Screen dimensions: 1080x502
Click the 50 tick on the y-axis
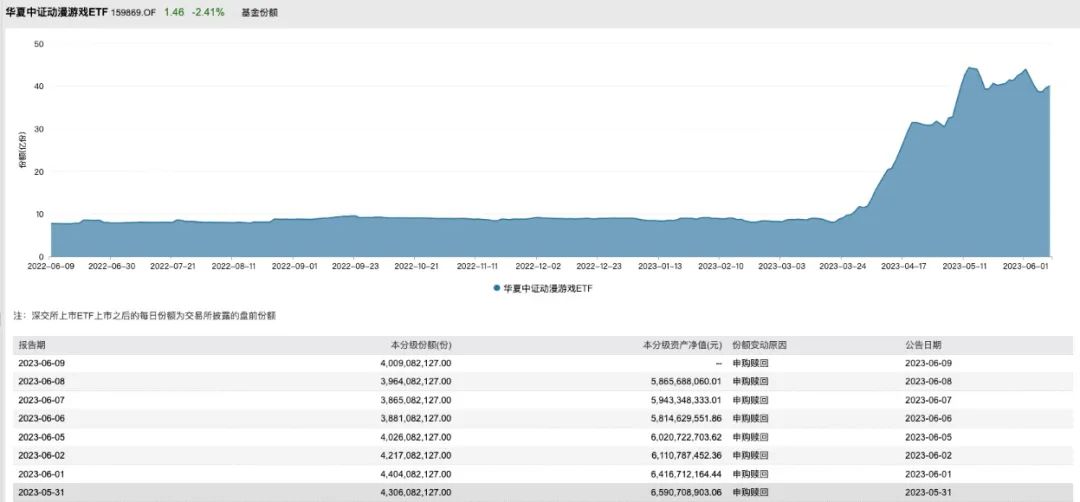tap(38, 44)
